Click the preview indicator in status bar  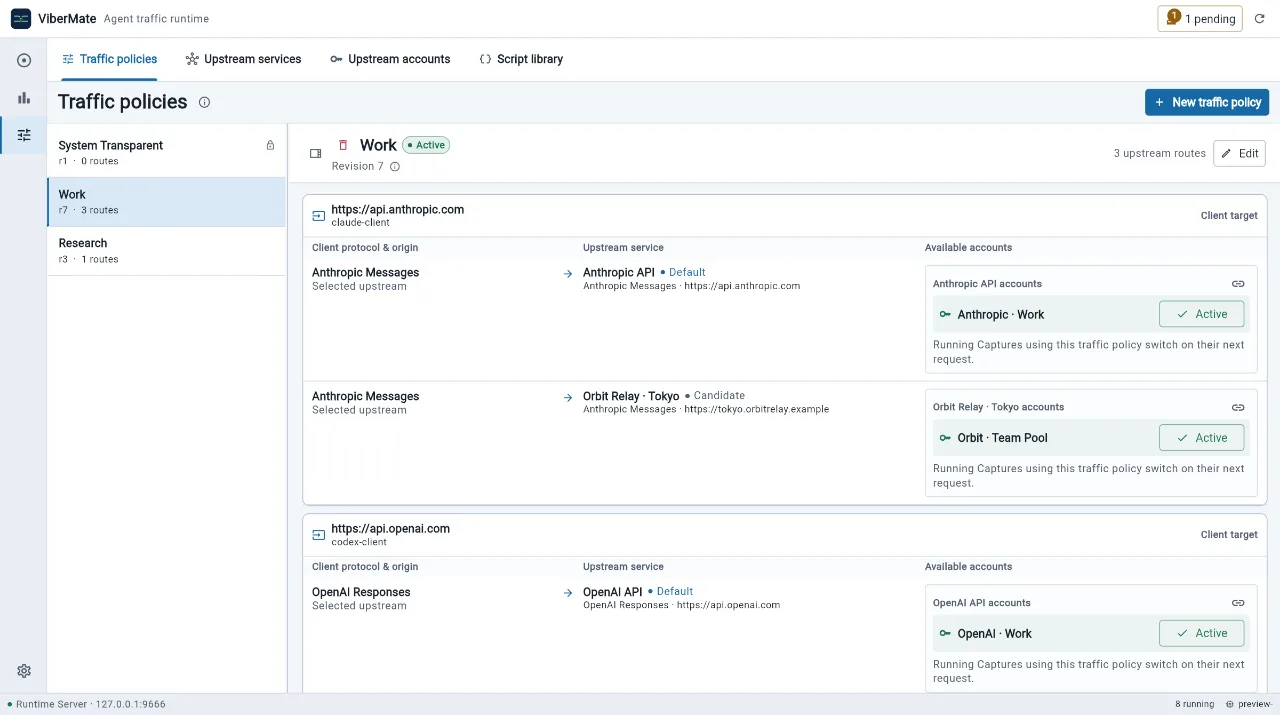pyautogui.click(x=1250, y=704)
